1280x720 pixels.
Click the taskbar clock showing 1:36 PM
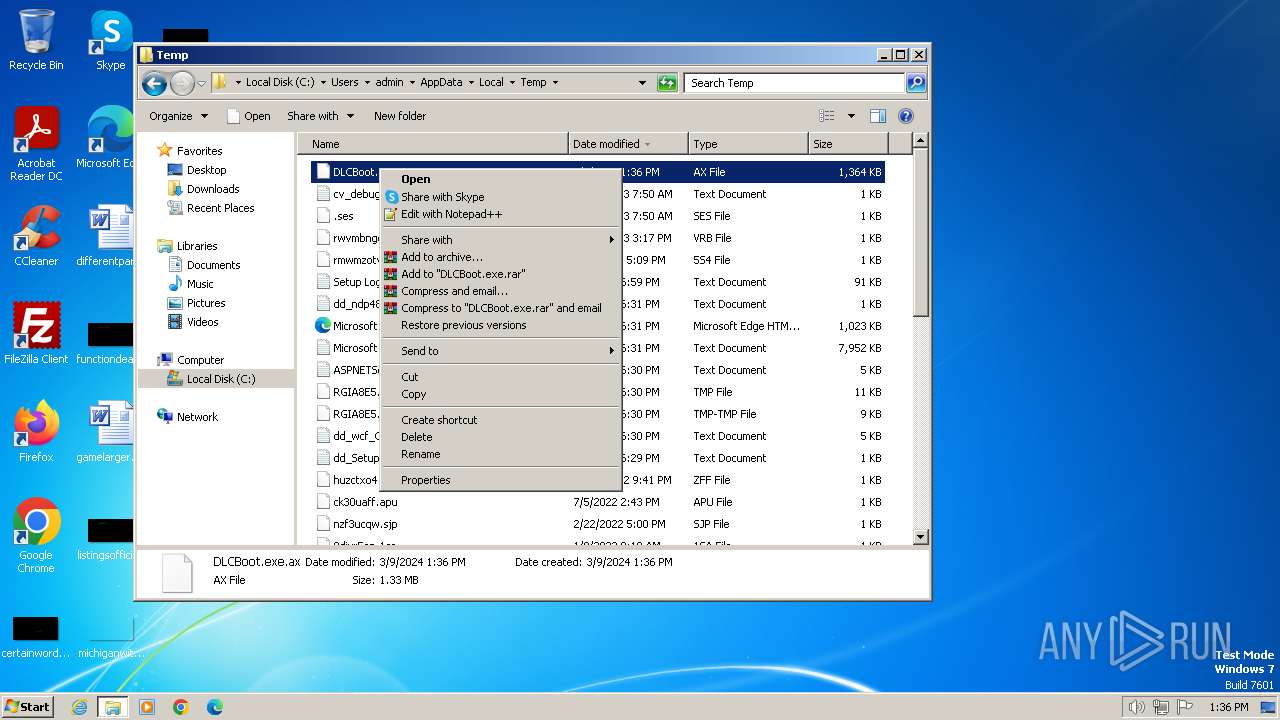pyautogui.click(x=1228, y=707)
